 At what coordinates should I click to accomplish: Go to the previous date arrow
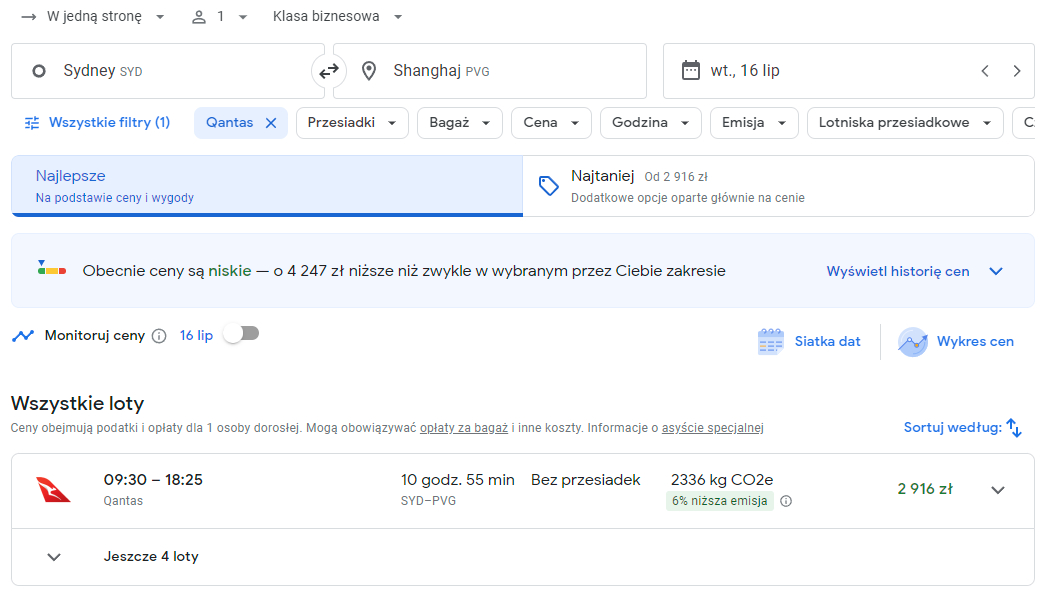[985, 71]
